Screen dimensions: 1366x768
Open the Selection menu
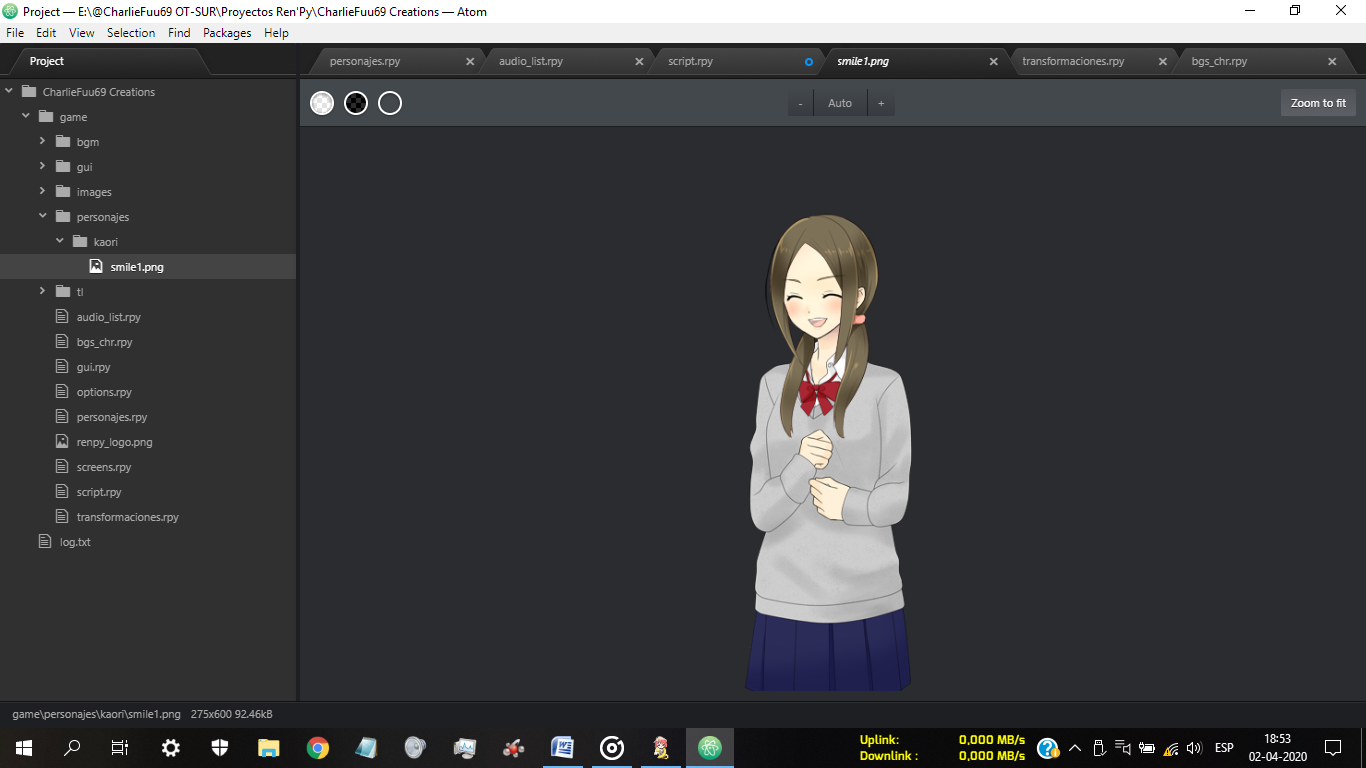tap(131, 33)
